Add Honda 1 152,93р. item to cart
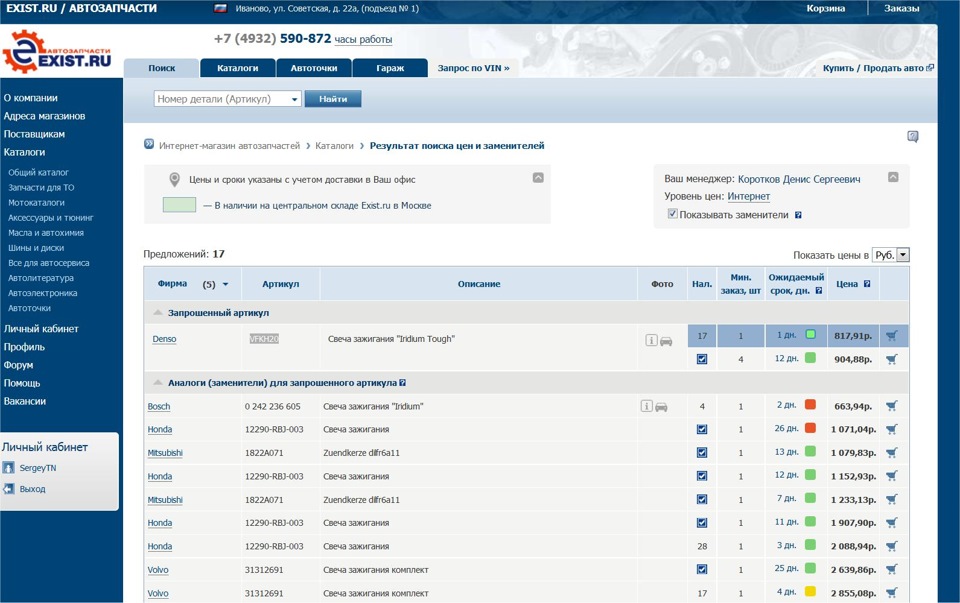960x603 pixels. 891,476
